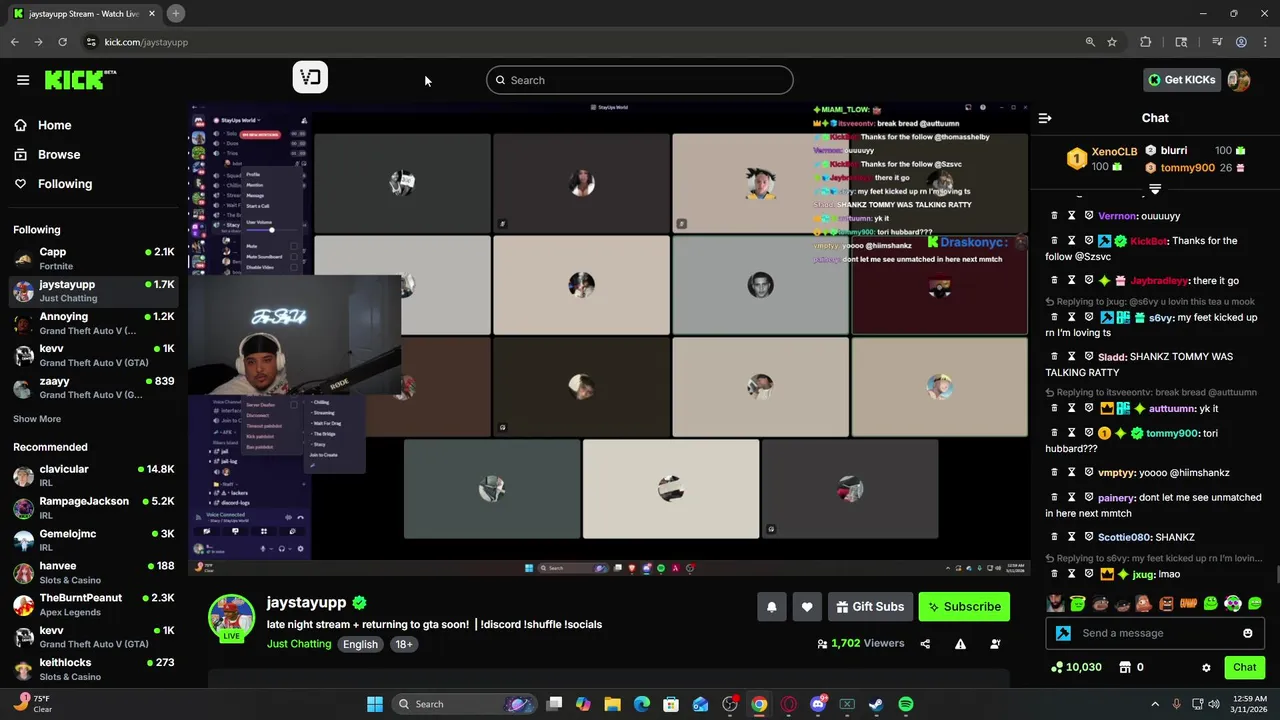
Task: Click the Windows Start button
Action: (375, 704)
